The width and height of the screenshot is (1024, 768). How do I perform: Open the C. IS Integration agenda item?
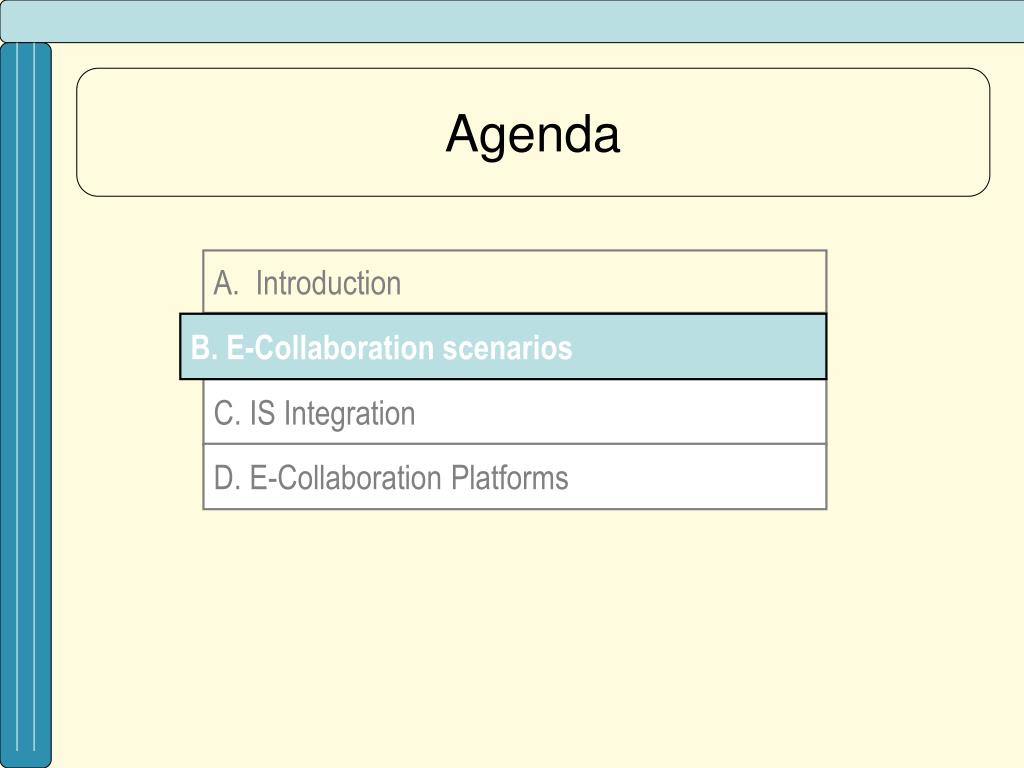[x=515, y=412]
